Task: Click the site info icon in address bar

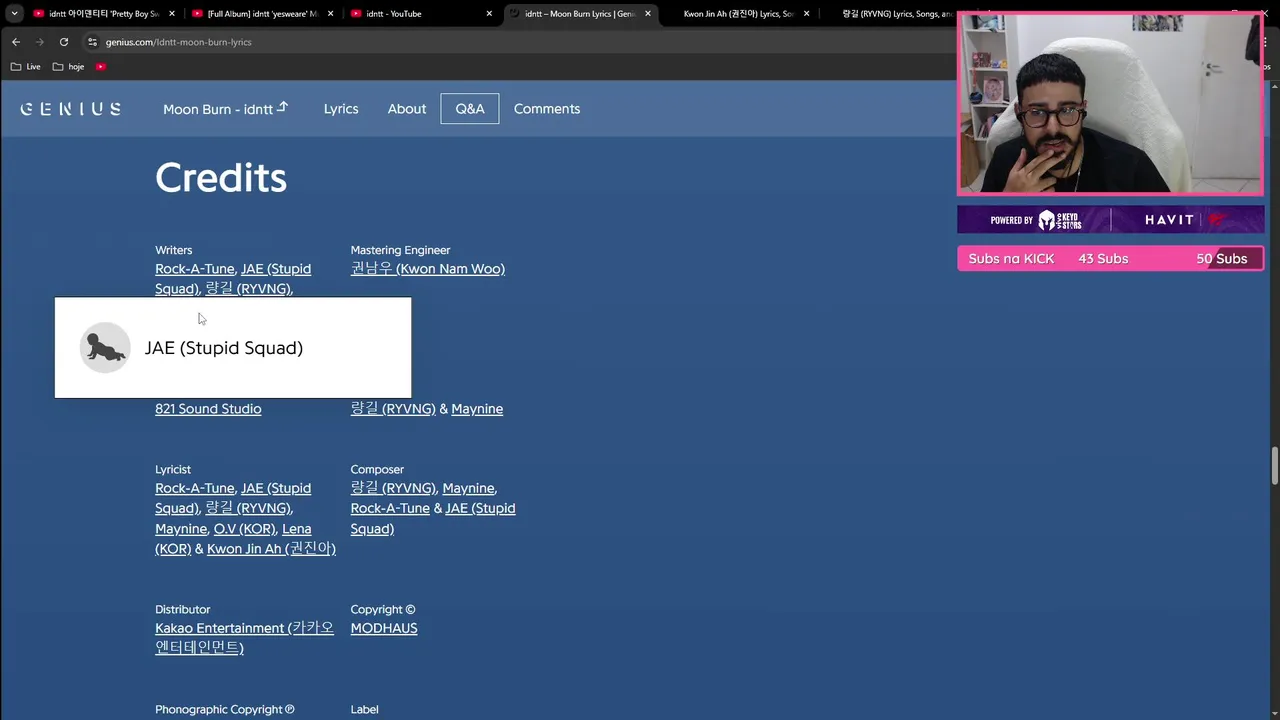Action: [x=92, y=42]
